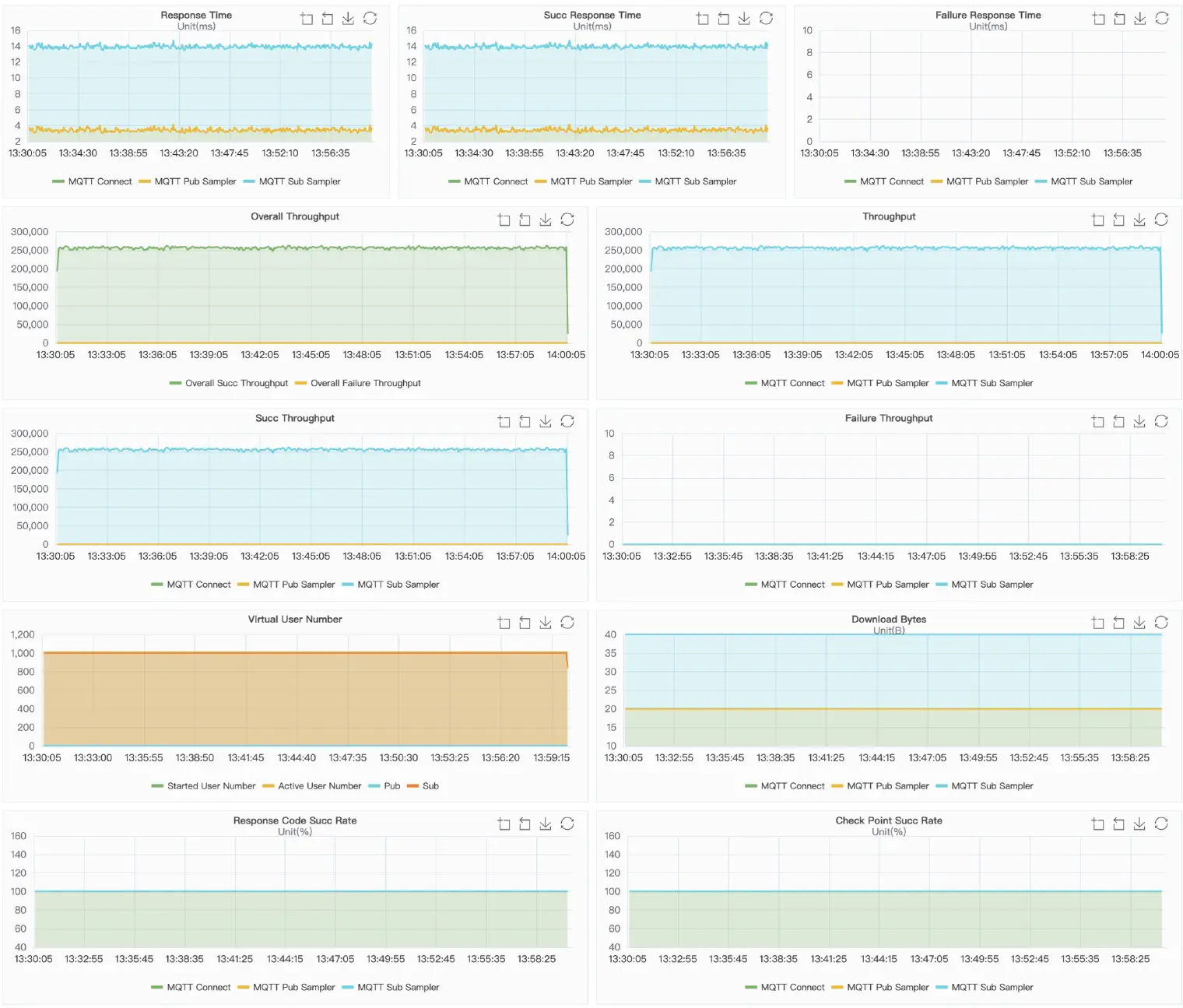Screen dimensions: 1183x1008
Task: Click the Download Bytes chart title
Action: coord(889,619)
